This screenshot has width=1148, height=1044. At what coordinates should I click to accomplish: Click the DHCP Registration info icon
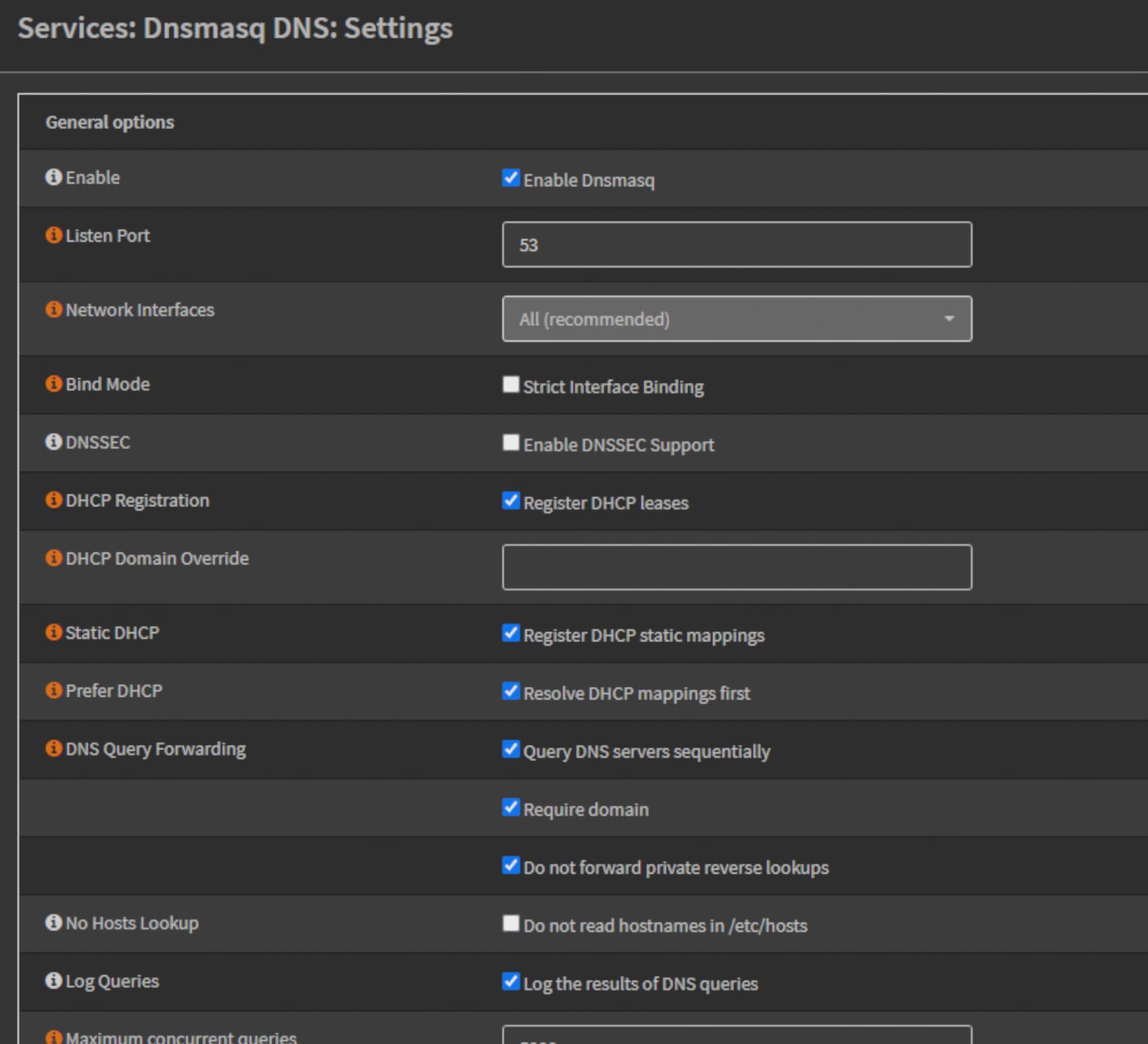(53, 500)
